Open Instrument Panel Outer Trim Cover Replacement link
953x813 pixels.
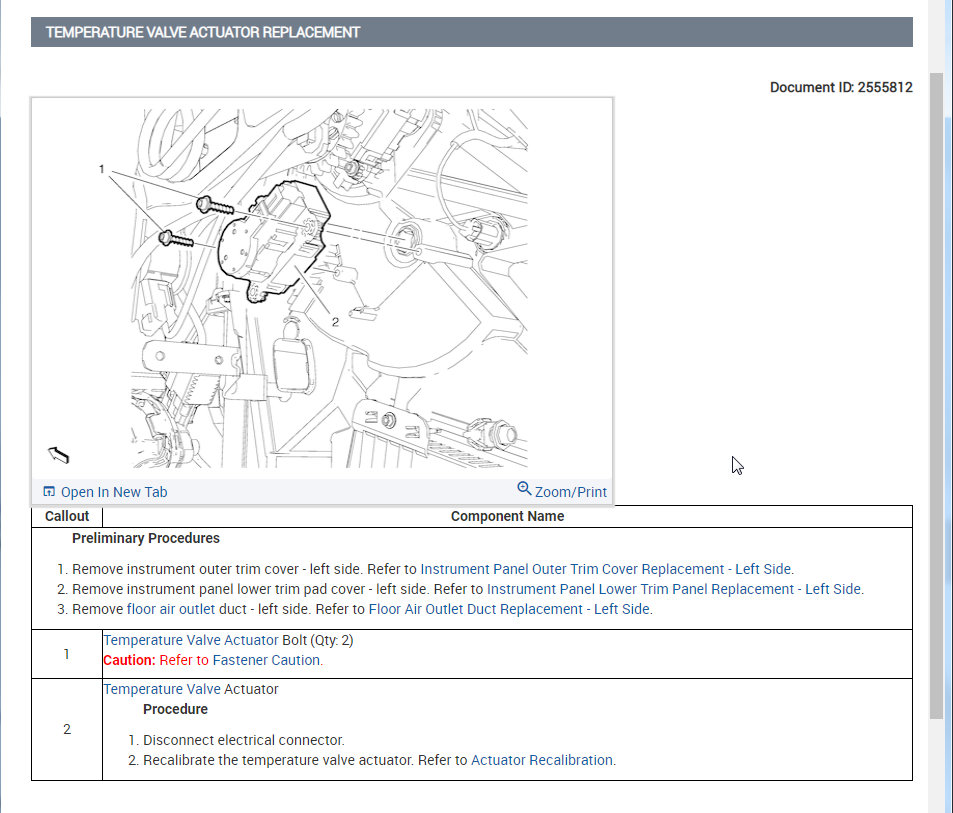tap(606, 569)
